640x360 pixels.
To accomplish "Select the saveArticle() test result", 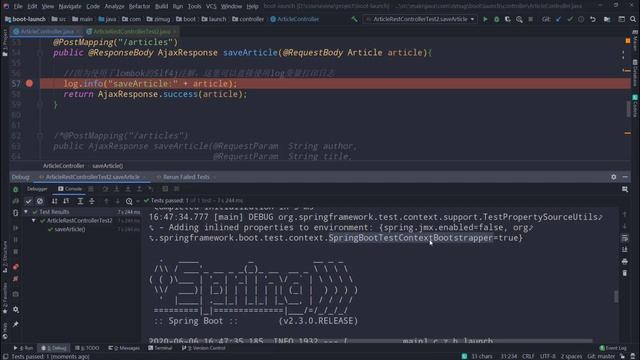I will pyautogui.click(x=70, y=229).
